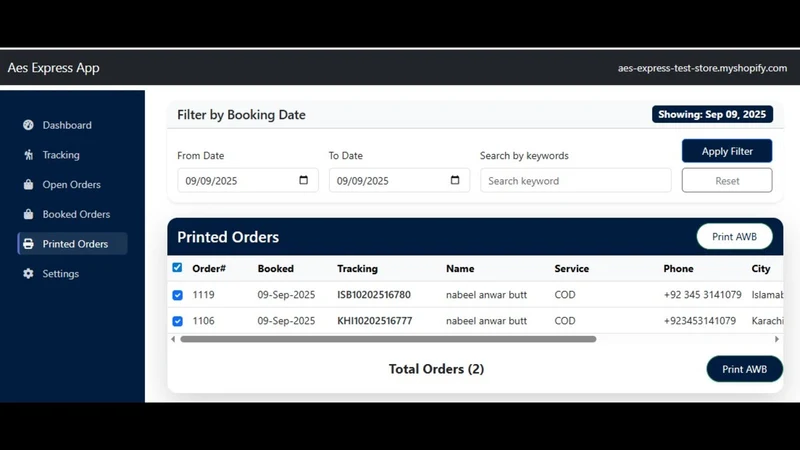Click the Order# column header
Screen dimensions: 800x450
209,268
